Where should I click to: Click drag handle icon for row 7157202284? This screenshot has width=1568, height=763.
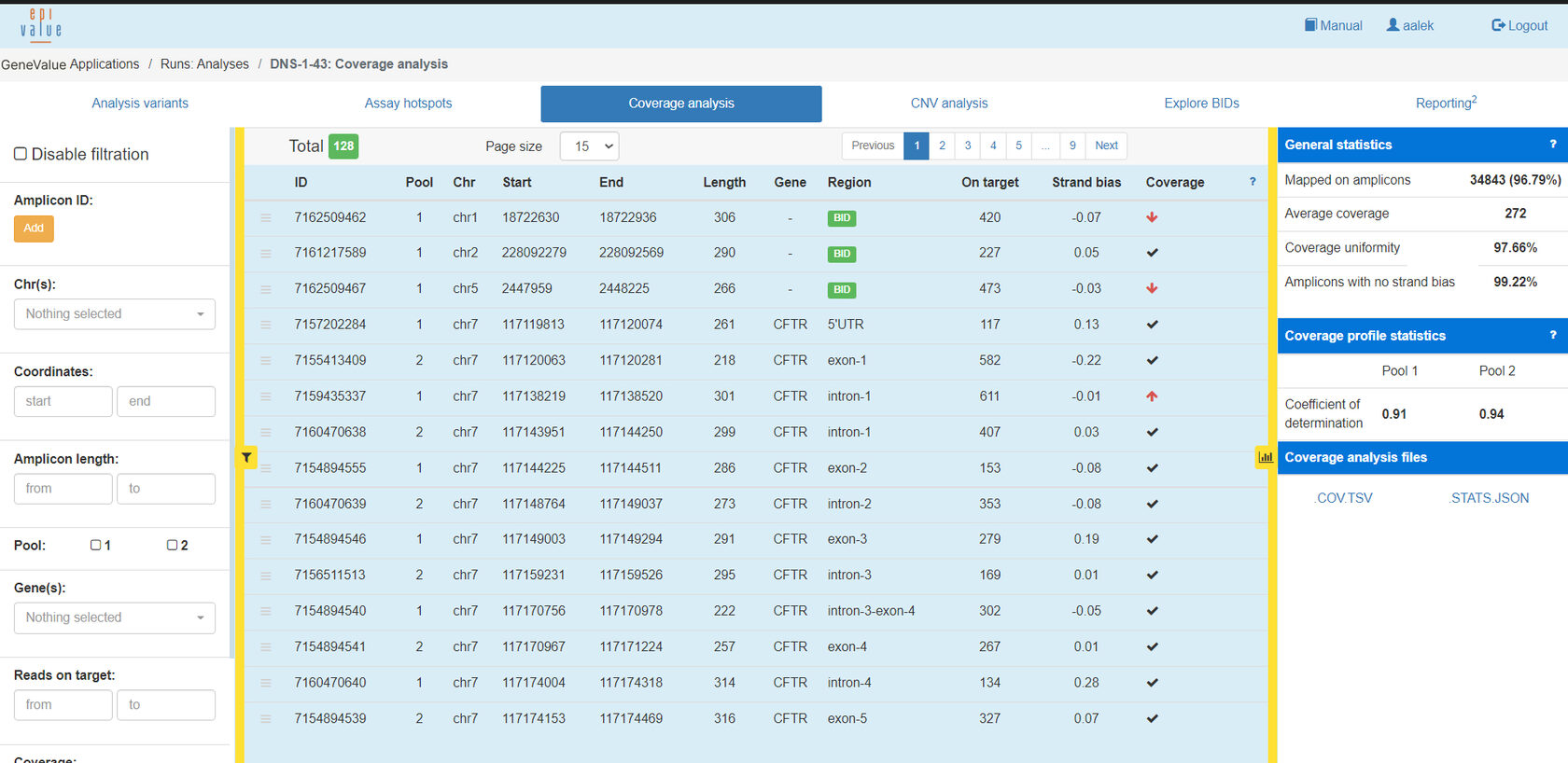[x=266, y=325]
